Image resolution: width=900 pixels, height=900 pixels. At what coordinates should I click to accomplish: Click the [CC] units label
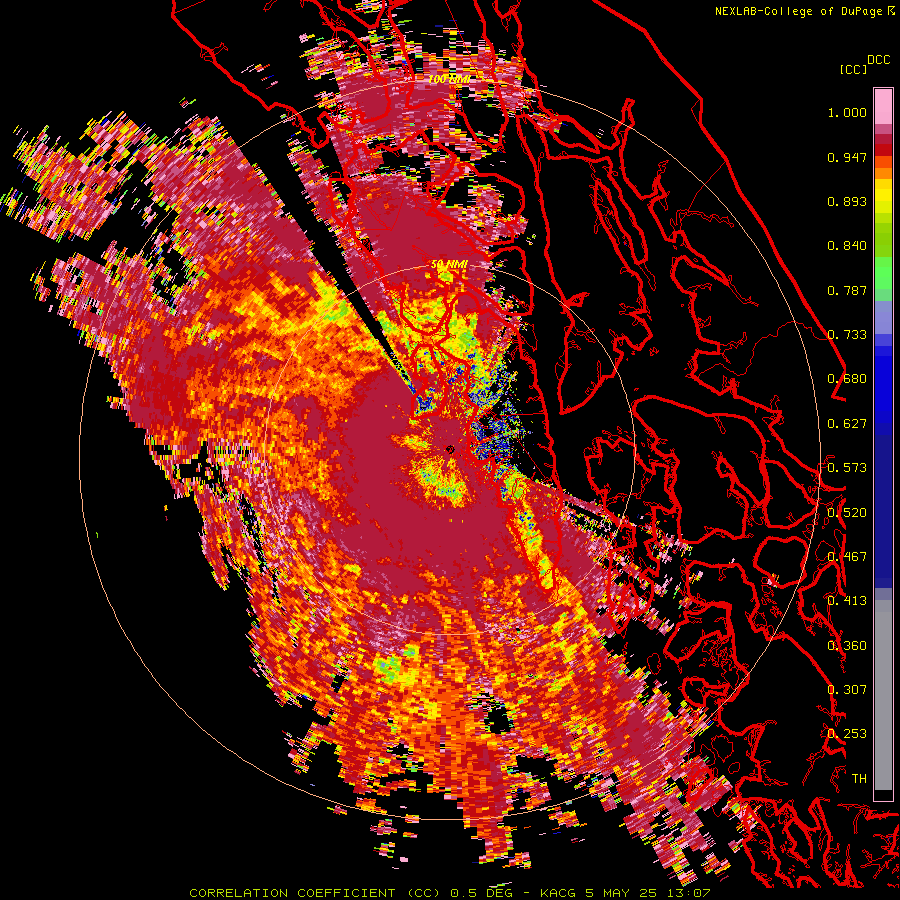click(x=854, y=69)
